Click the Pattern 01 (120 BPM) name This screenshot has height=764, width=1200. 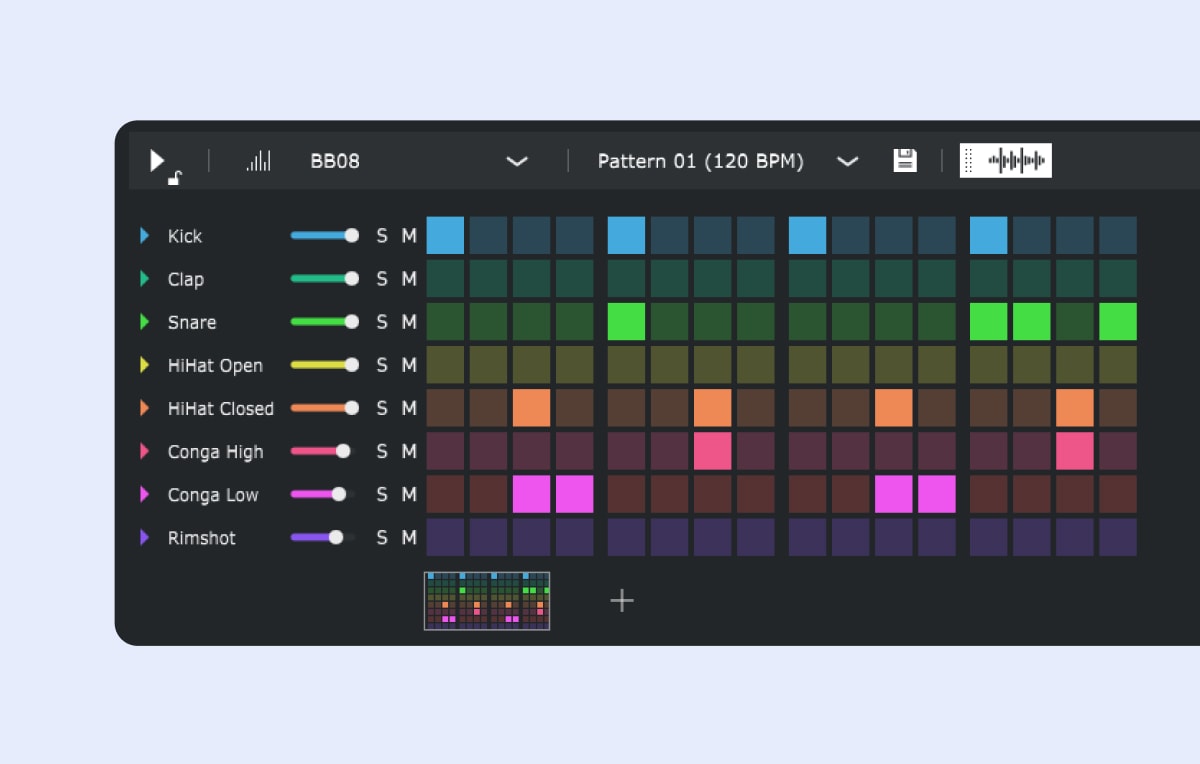point(700,161)
